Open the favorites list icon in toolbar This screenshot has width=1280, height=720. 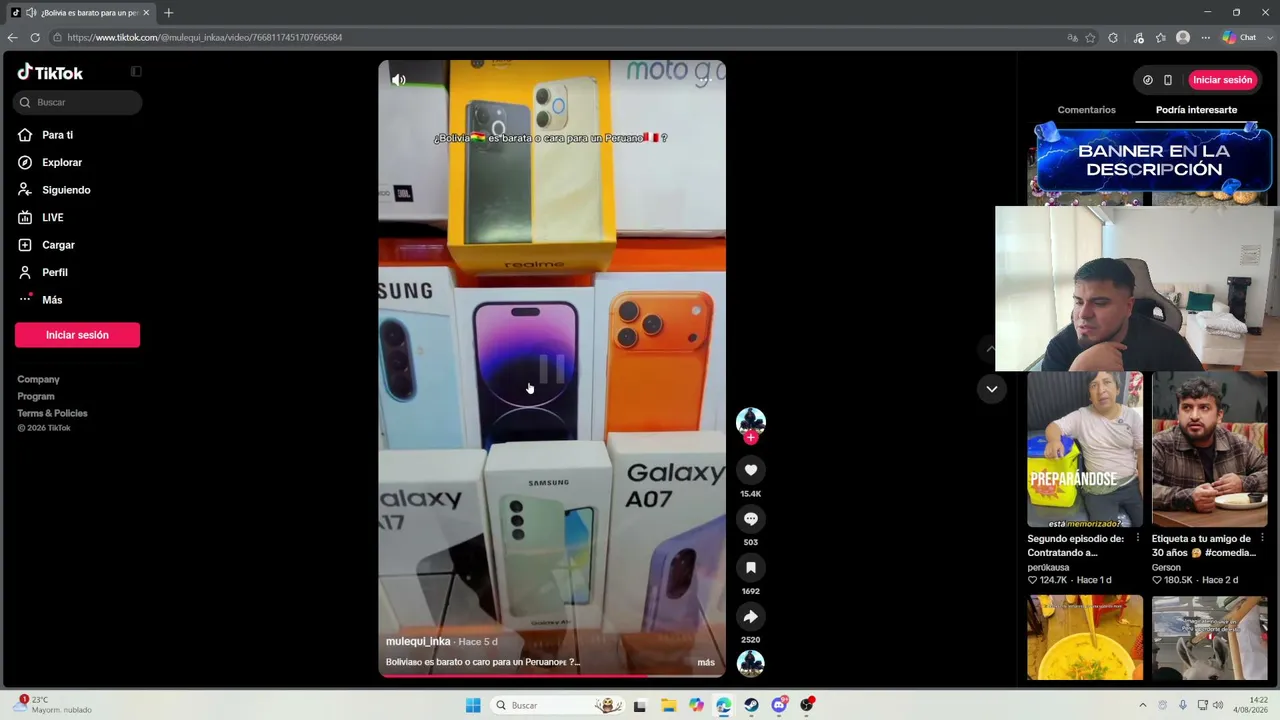[x=1160, y=38]
